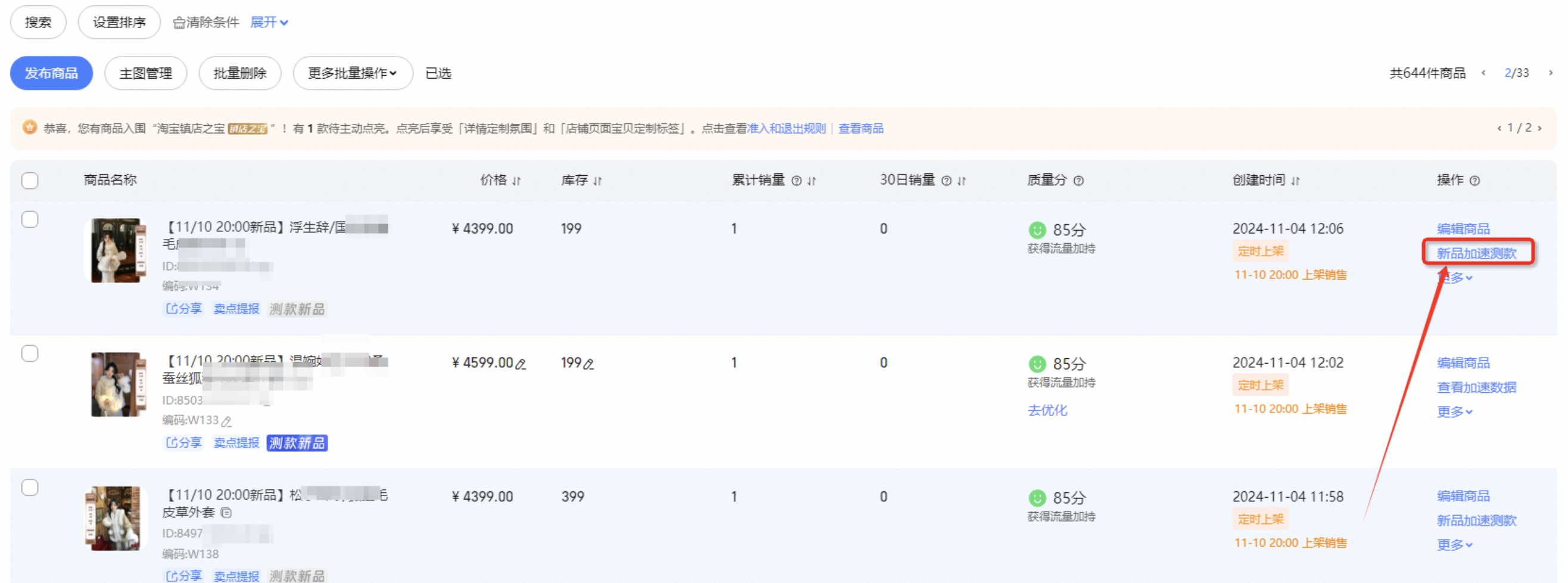Clear conditions via 清除条件
This screenshot has height=583, width=1568.
206,23
